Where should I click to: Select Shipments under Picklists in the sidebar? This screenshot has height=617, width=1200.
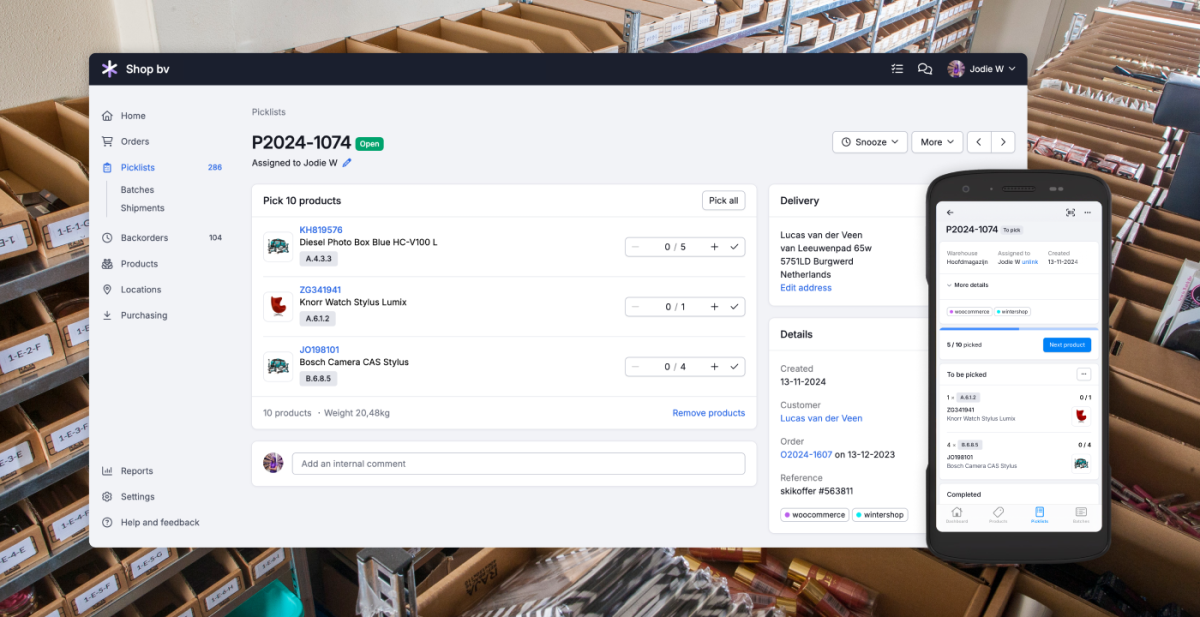coord(143,208)
